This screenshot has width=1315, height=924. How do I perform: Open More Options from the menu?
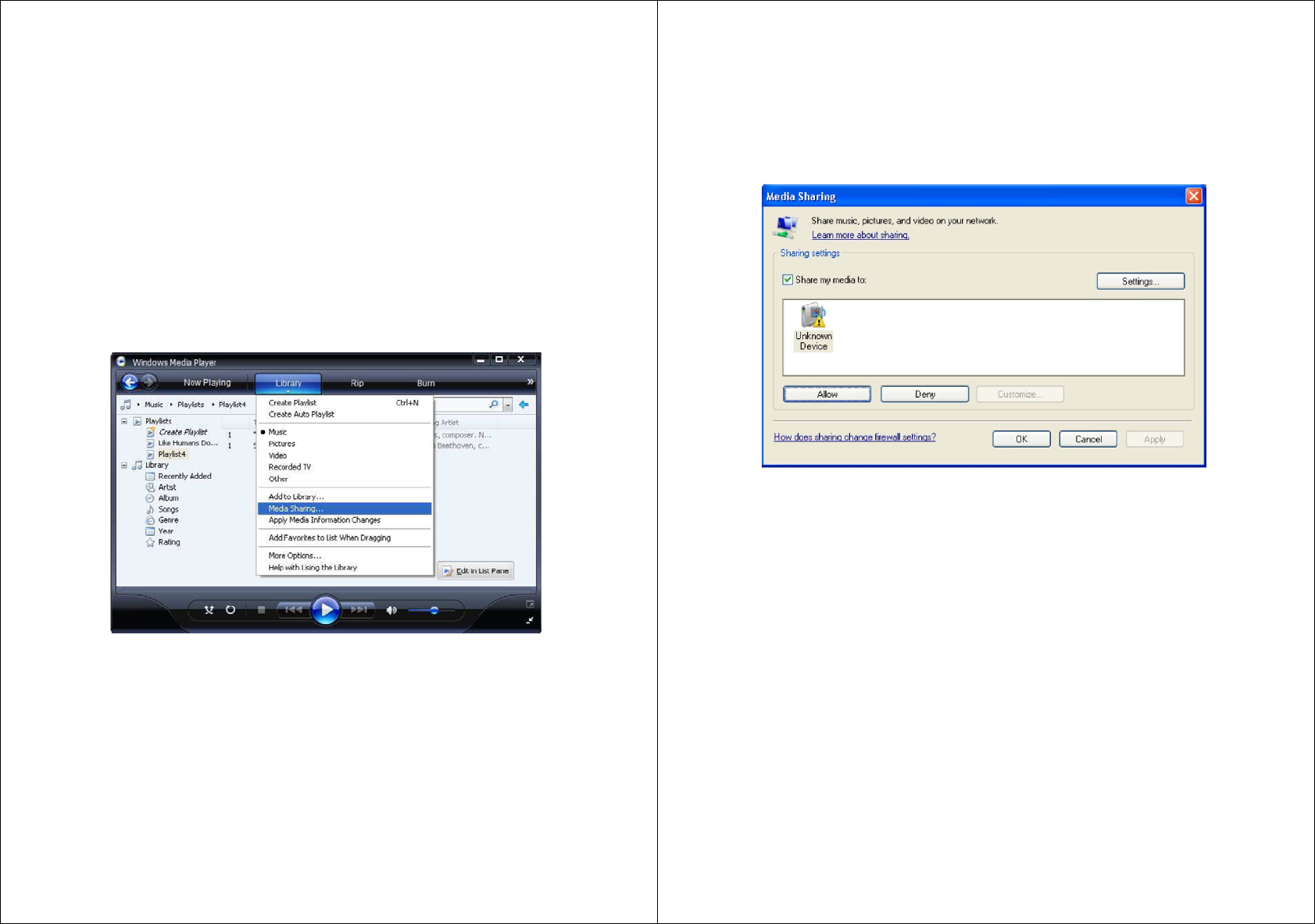click(345, 556)
